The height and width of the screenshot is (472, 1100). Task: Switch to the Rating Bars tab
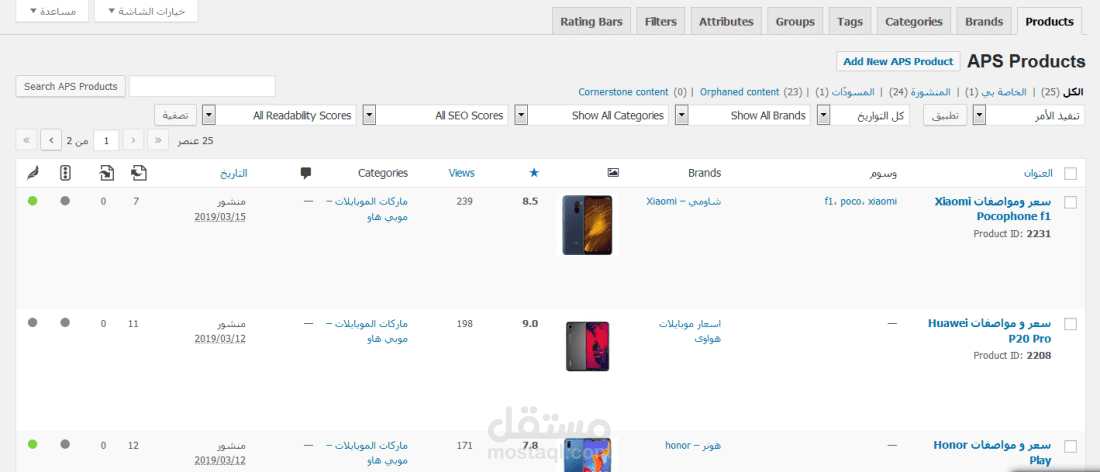click(x=591, y=22)
